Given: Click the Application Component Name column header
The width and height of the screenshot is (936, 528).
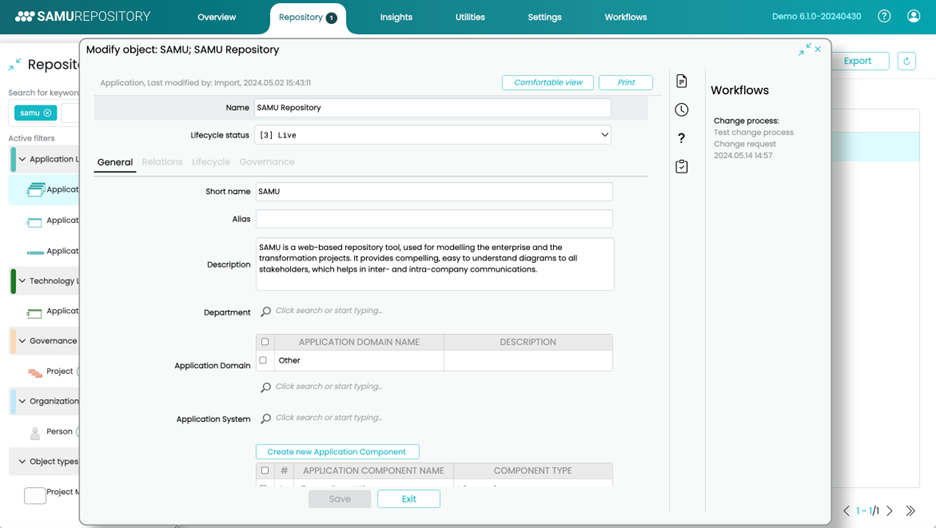Looking at the screenshot, I should [x=373, y=470].
